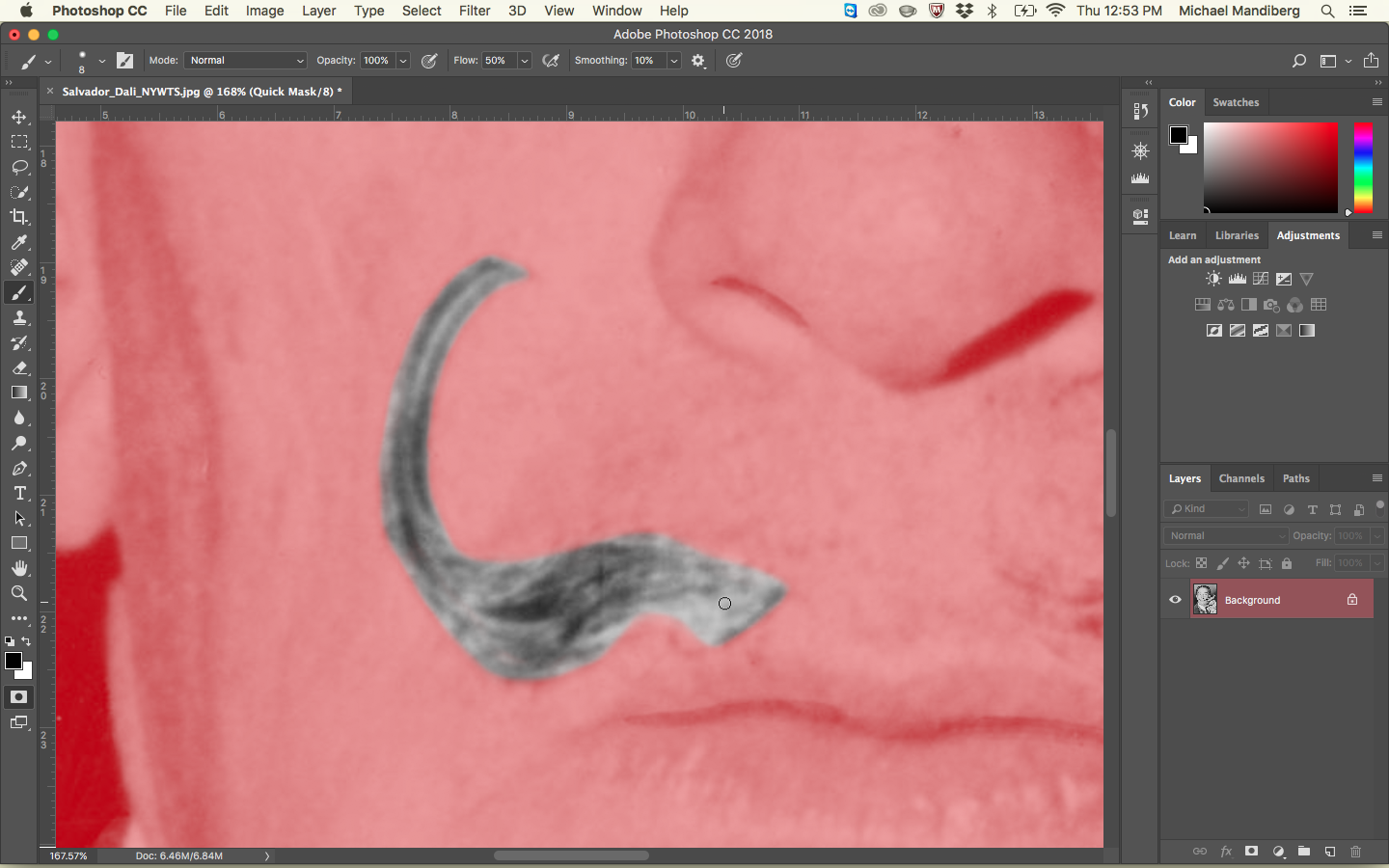Choose the Crop tool
This screenshot has height=868, width=1389.
pyautogui.click(x=19, y=217)
